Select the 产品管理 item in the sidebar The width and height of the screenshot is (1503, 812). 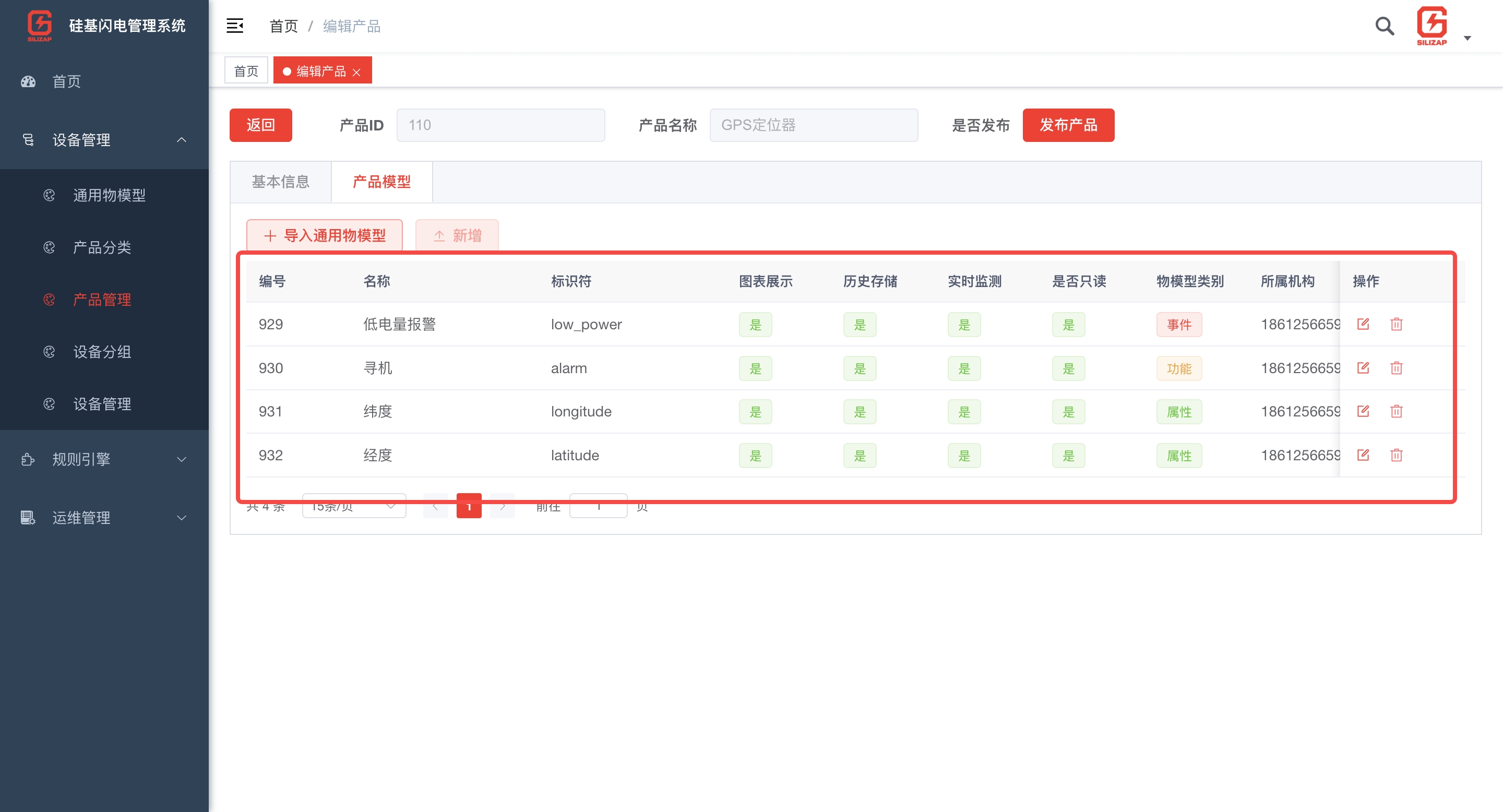click(102, 299)
